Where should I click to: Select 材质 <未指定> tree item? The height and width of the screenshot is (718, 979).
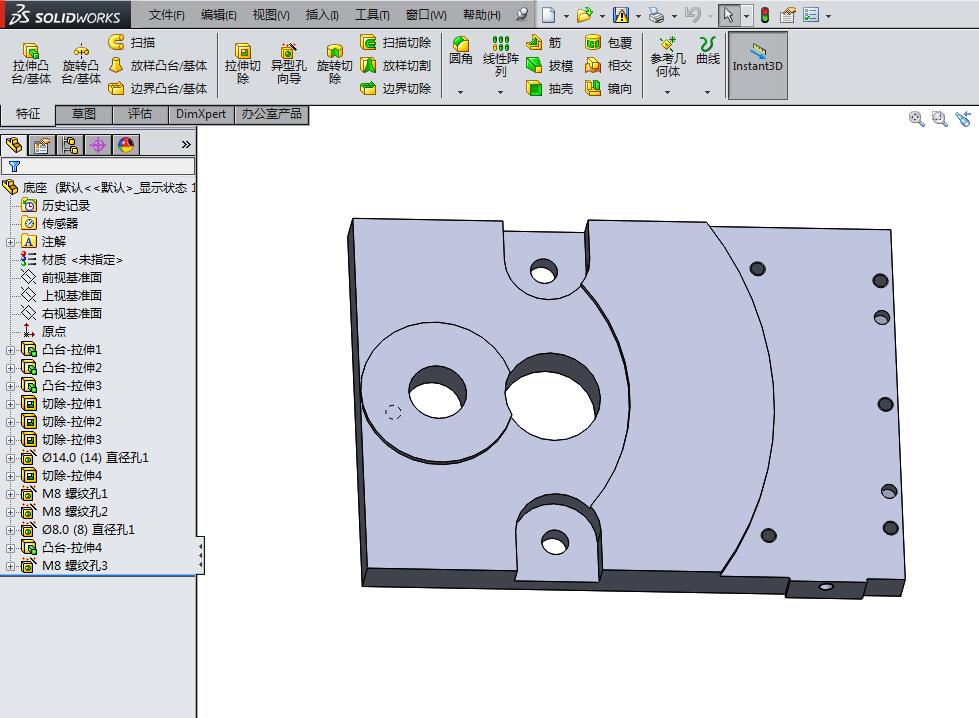point(71,260)
